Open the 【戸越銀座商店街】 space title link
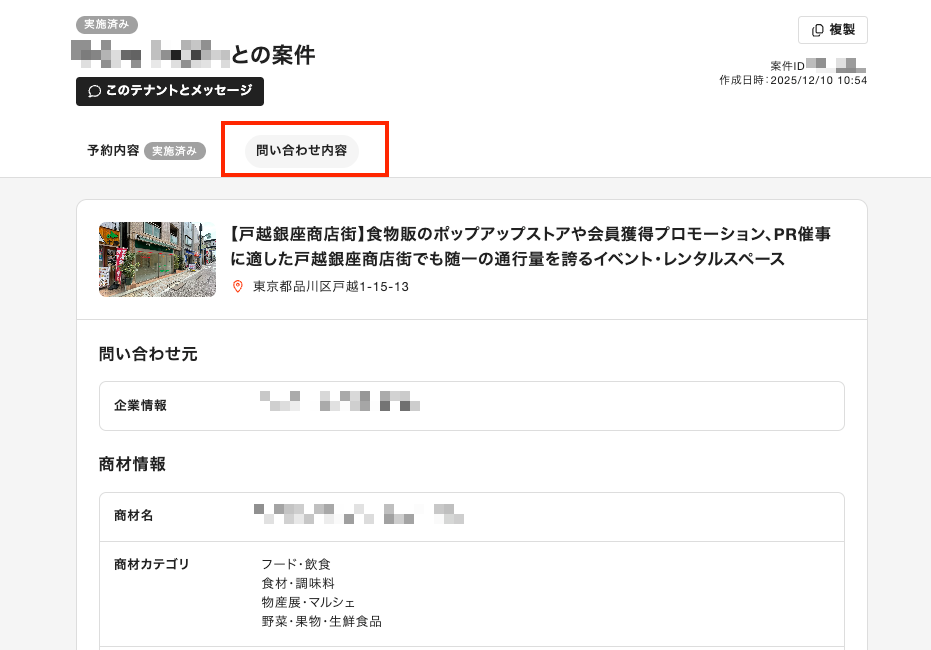Viewport: 931px width, 650px height. (531, 247)
